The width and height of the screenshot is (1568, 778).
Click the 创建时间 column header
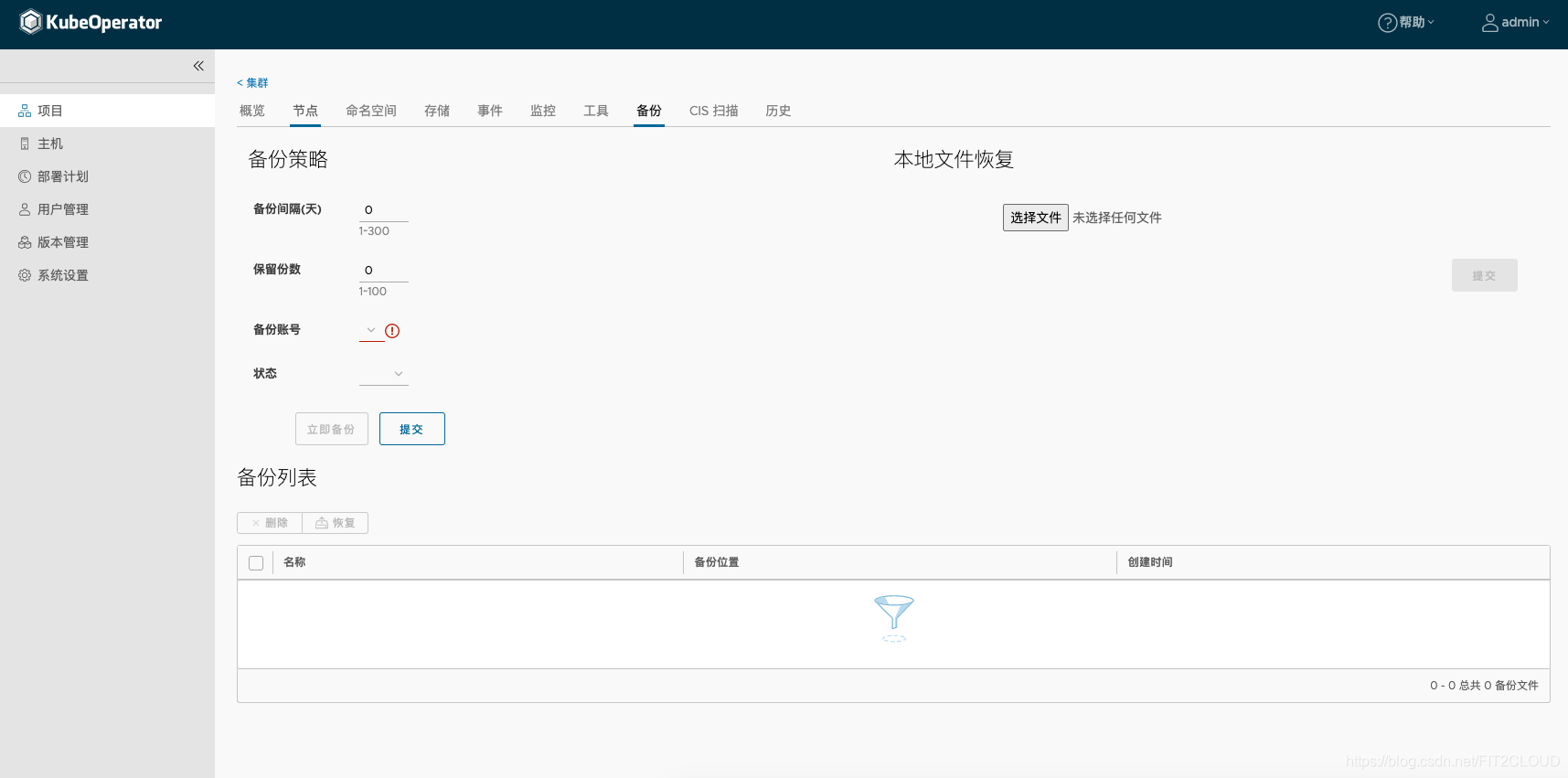tap(1150, 562)
